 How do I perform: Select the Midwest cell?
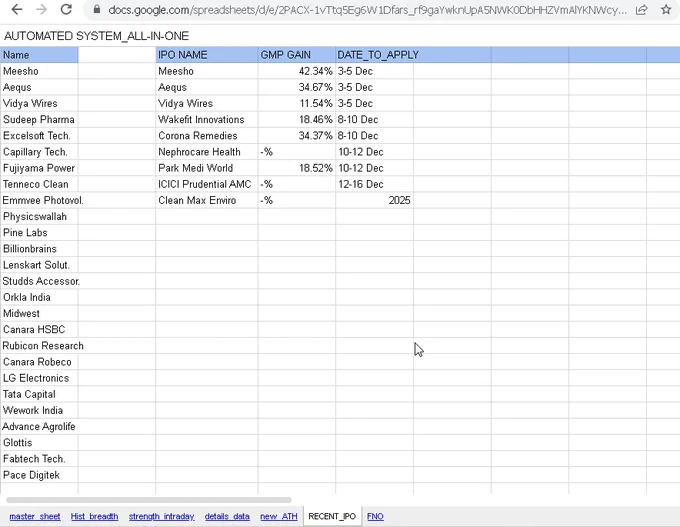pos(39,314)
